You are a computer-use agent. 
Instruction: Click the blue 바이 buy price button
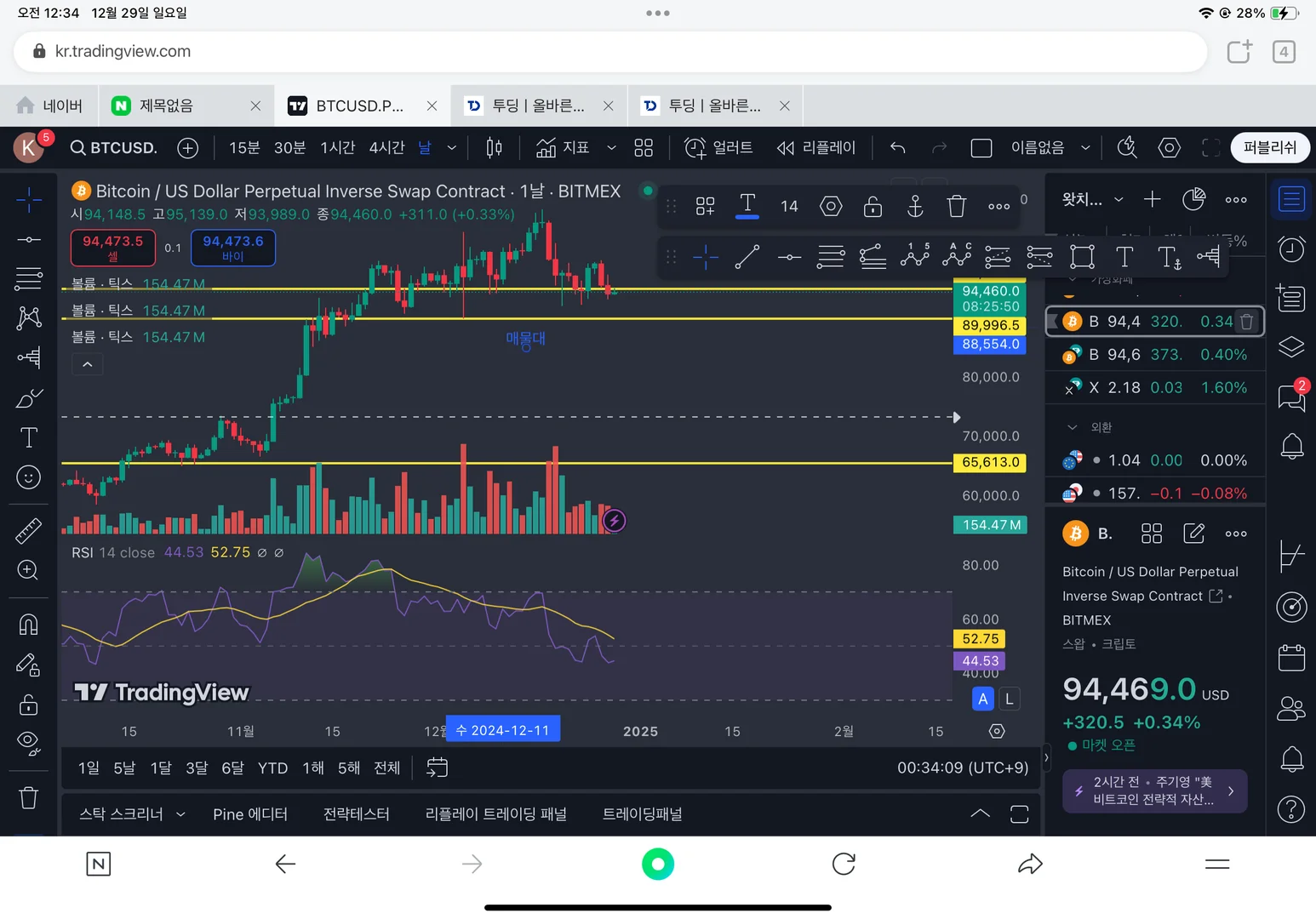(x=233, y=248)
